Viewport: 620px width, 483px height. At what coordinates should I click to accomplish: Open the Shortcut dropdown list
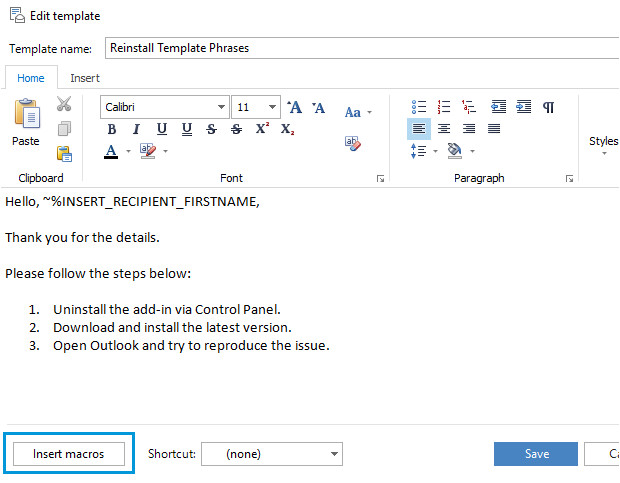point(335,454)
